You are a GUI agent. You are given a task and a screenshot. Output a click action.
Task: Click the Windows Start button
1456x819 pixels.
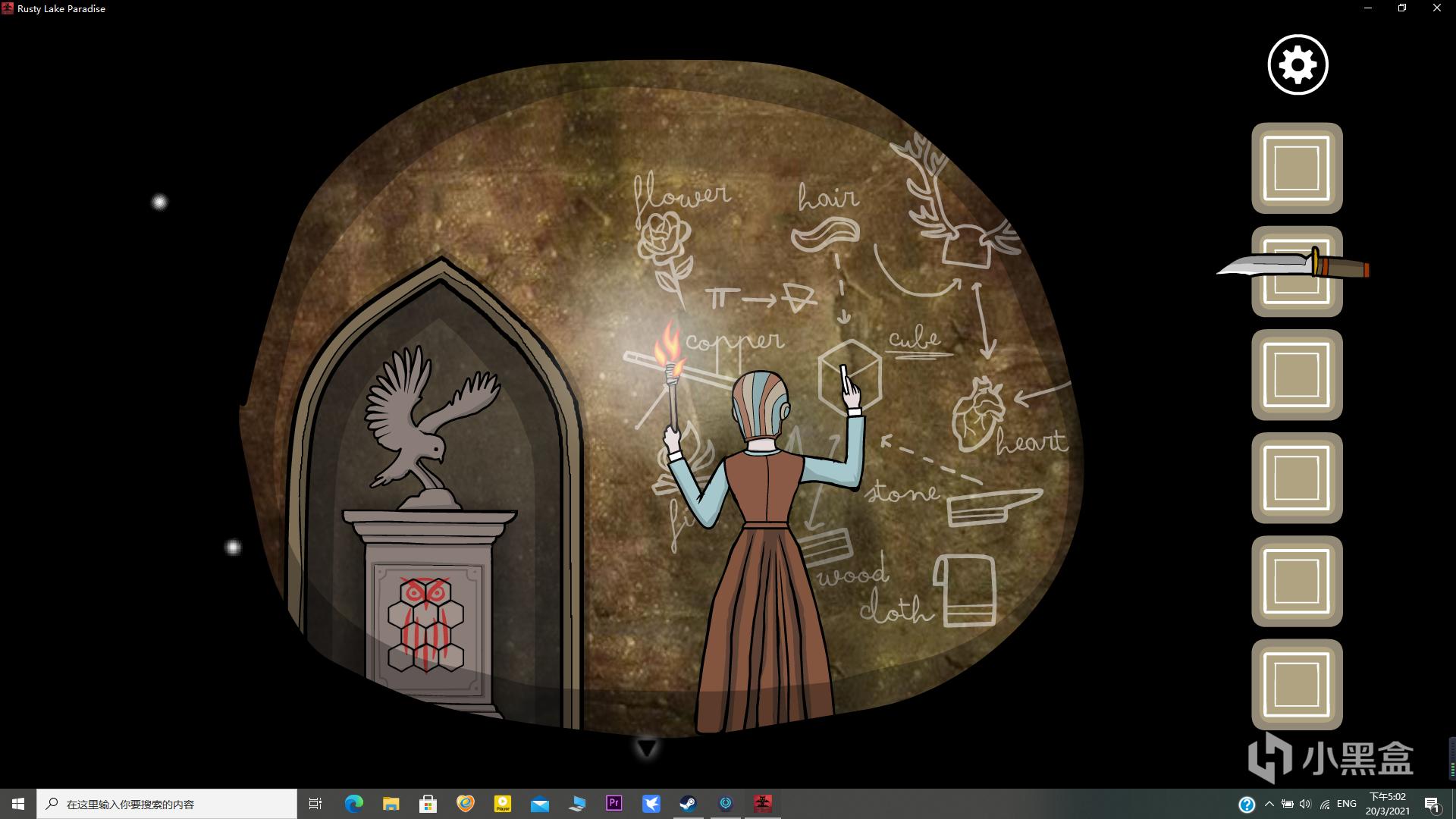(18, 804)
